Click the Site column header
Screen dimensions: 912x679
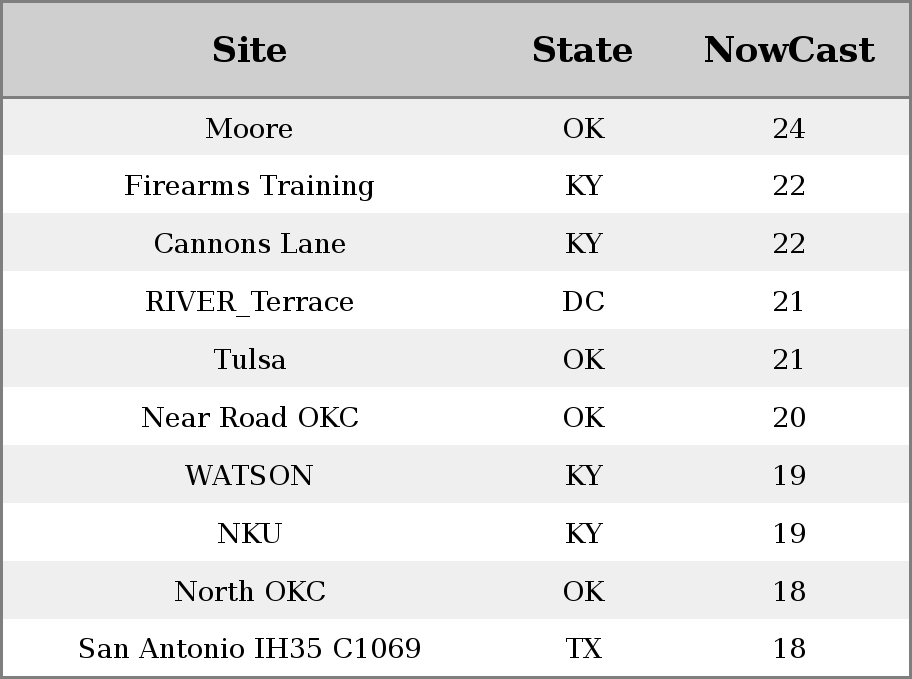[x=249, y=49]
